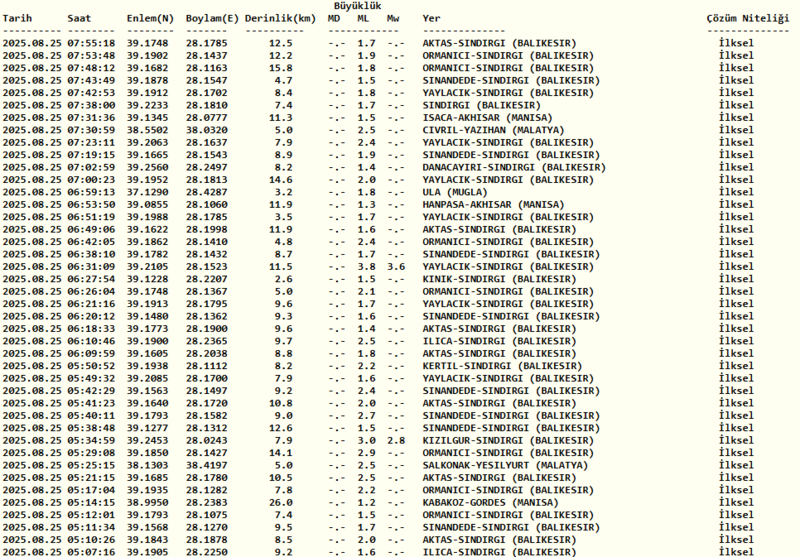Select time 07:55:18 in first row
The image size is (800, 557).
tap(91, 43)
